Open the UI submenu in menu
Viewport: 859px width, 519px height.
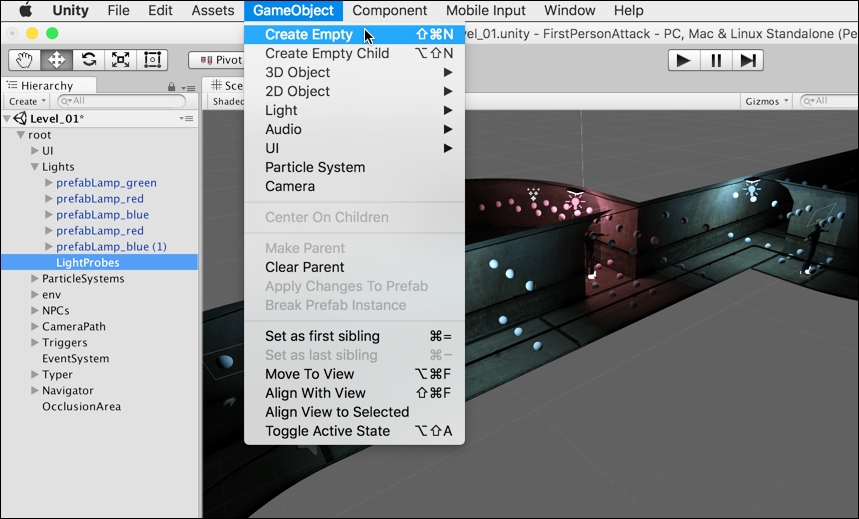coord(354,148)
